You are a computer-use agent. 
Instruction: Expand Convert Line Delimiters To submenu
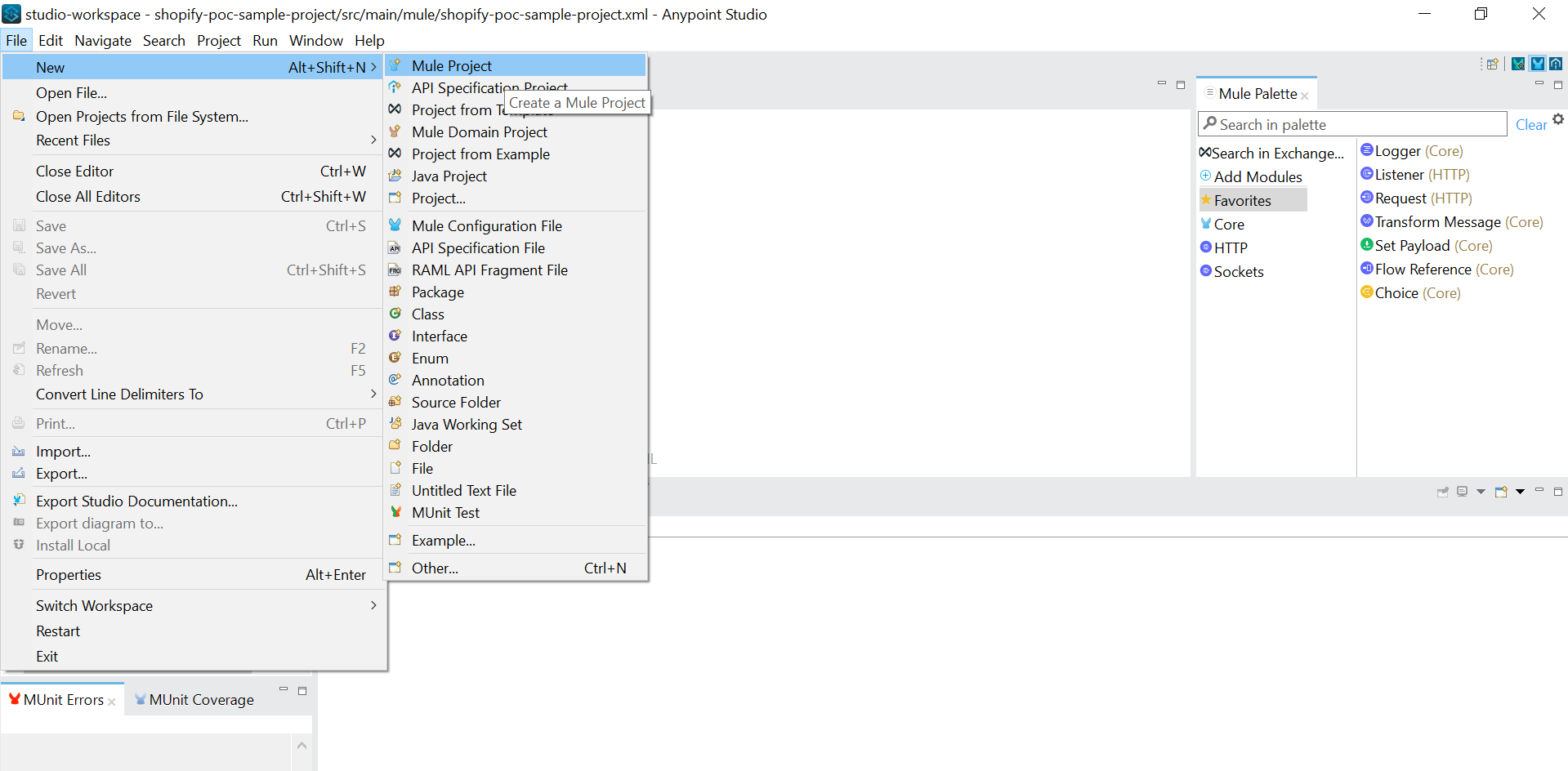click(373, 394)
